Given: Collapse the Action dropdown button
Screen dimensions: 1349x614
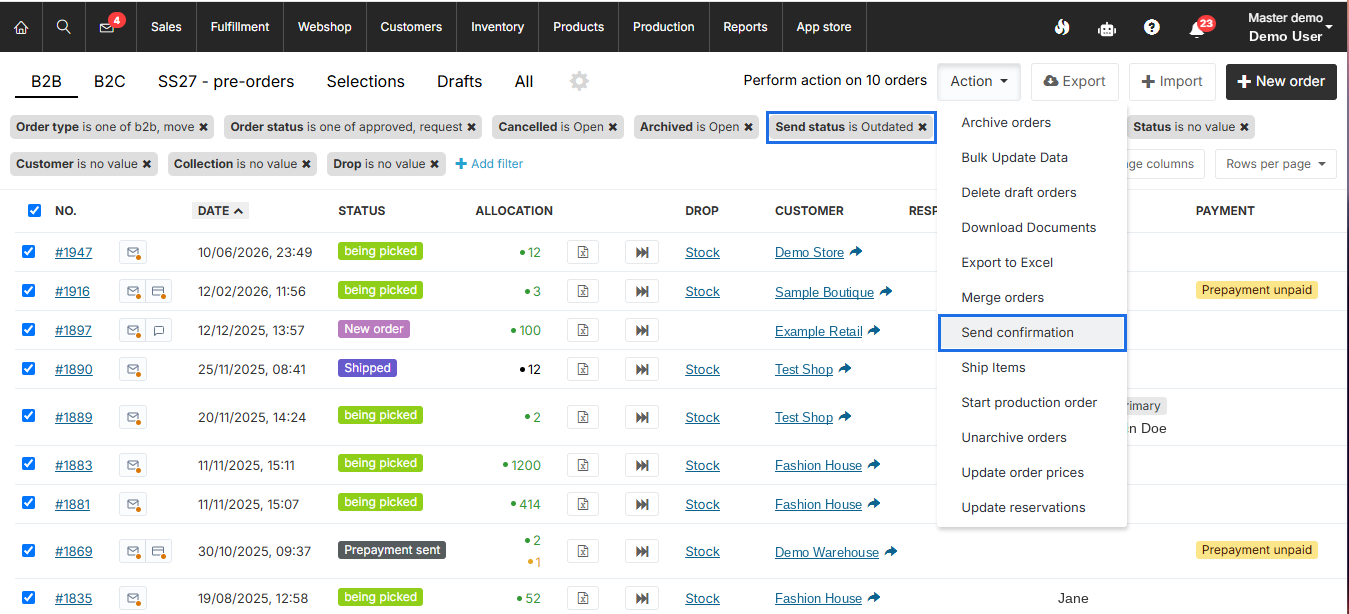Looking at the screenshot, I should (979, 82).
